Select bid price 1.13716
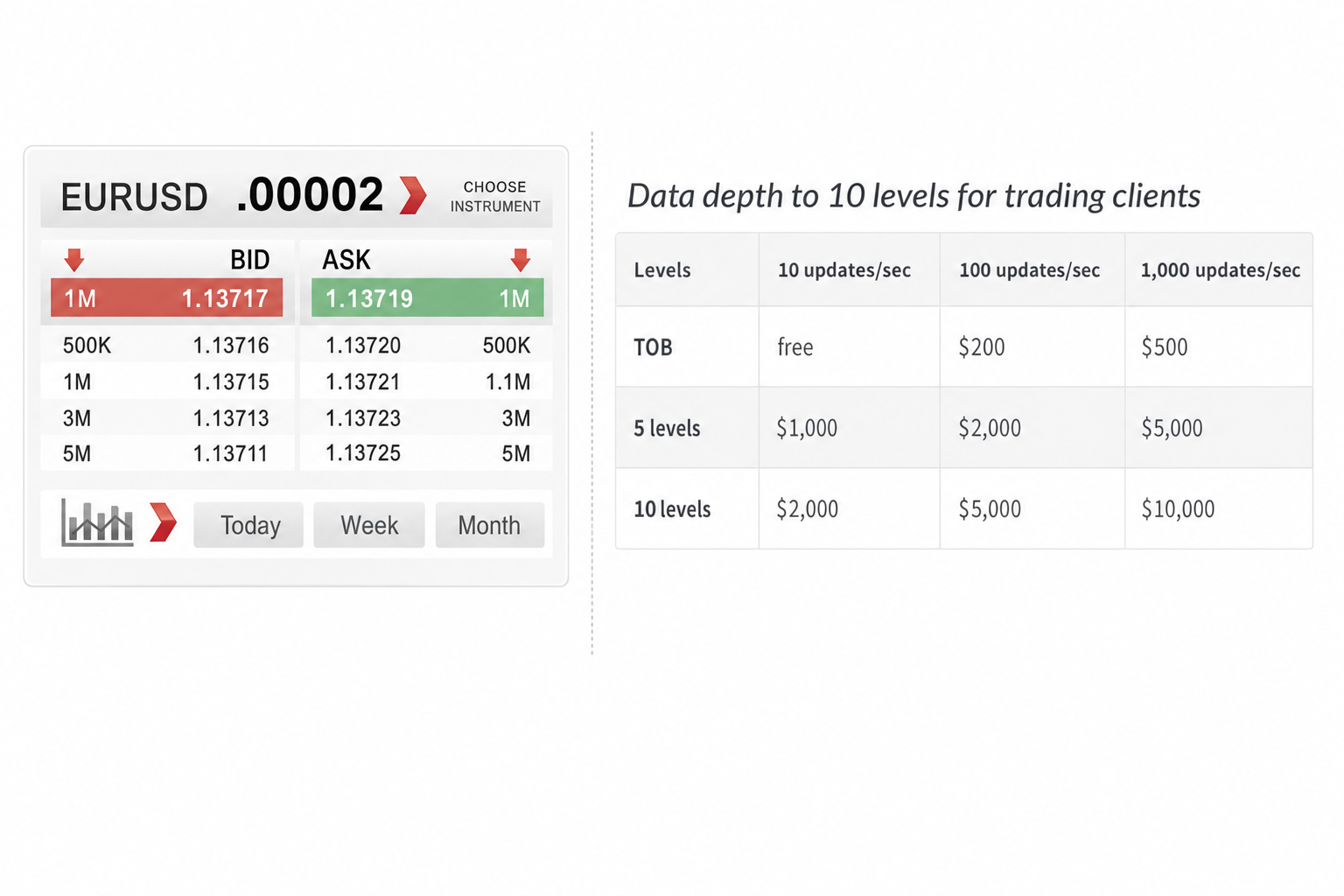 coord(231,346)
